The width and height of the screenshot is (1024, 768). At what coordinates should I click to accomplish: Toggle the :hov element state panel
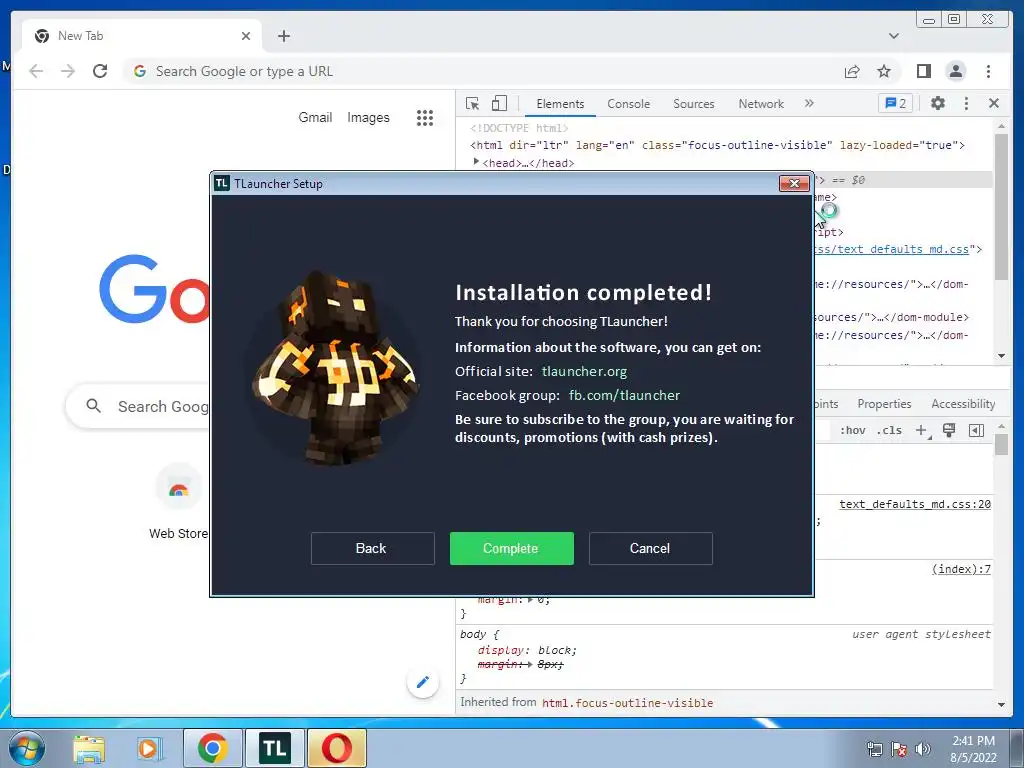tap(852, 430)
